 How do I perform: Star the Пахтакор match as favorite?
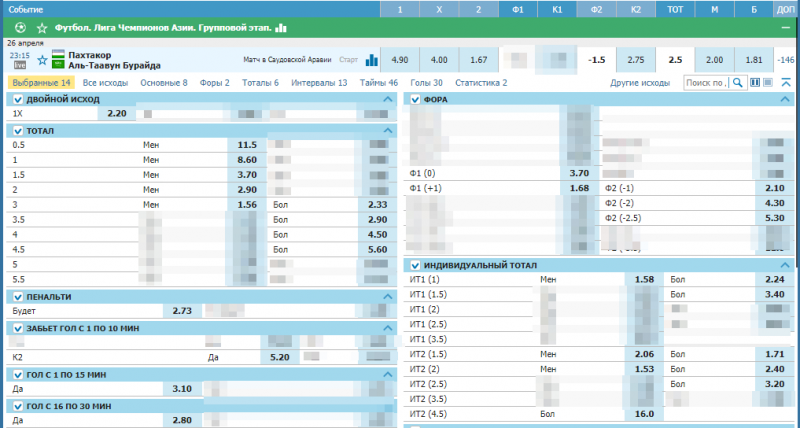pyautogui.click(x=42, y=59)
